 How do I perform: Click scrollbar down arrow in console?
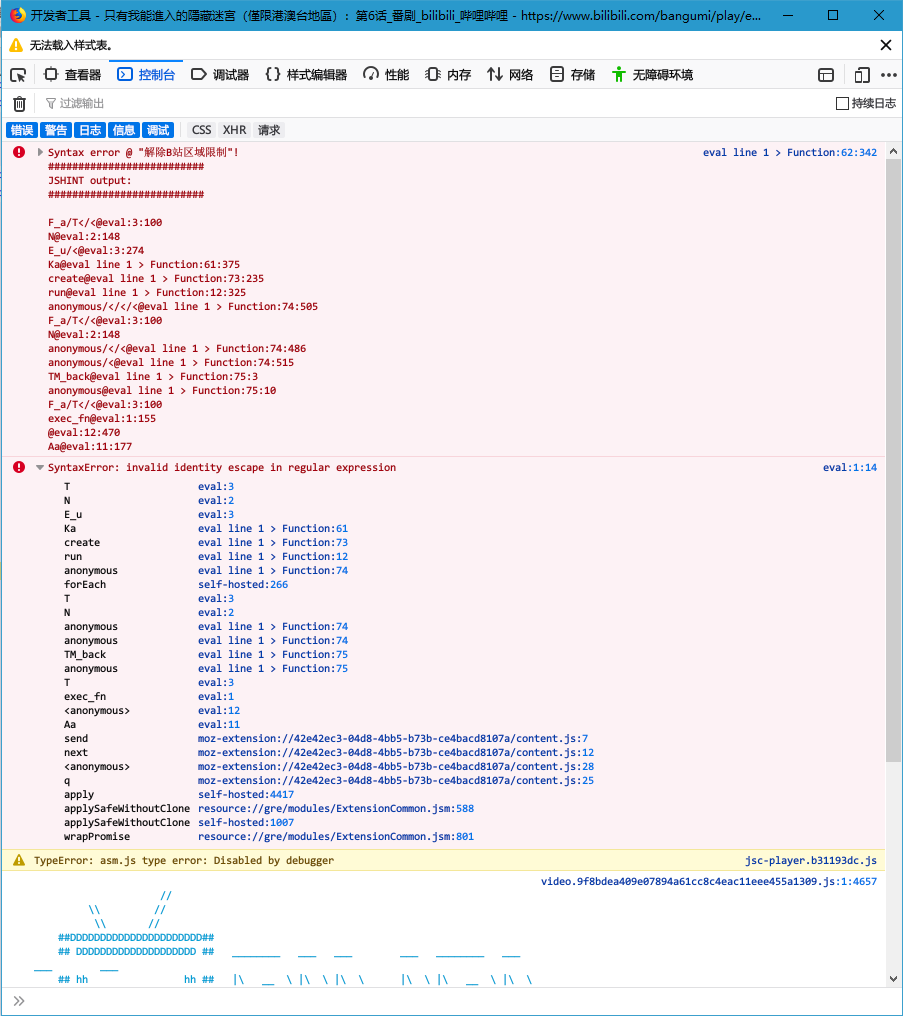(893, 978)
